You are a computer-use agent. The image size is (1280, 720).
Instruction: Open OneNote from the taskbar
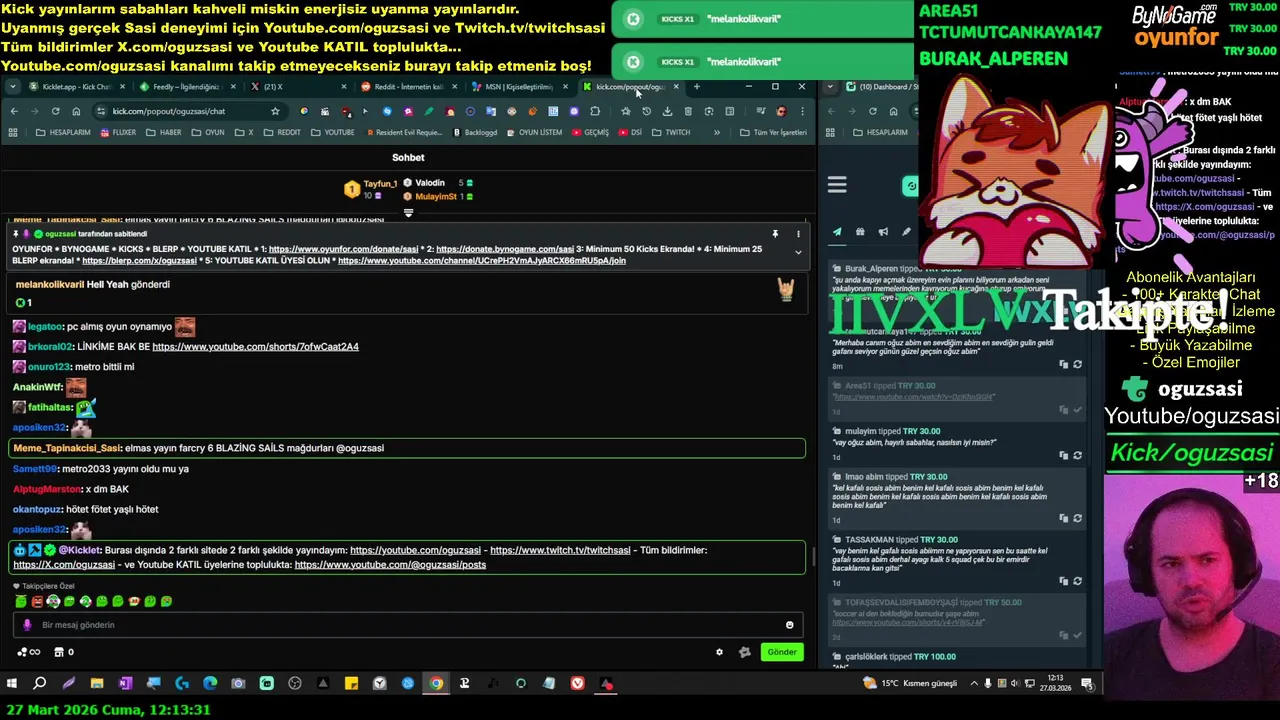tap(125, 684)
